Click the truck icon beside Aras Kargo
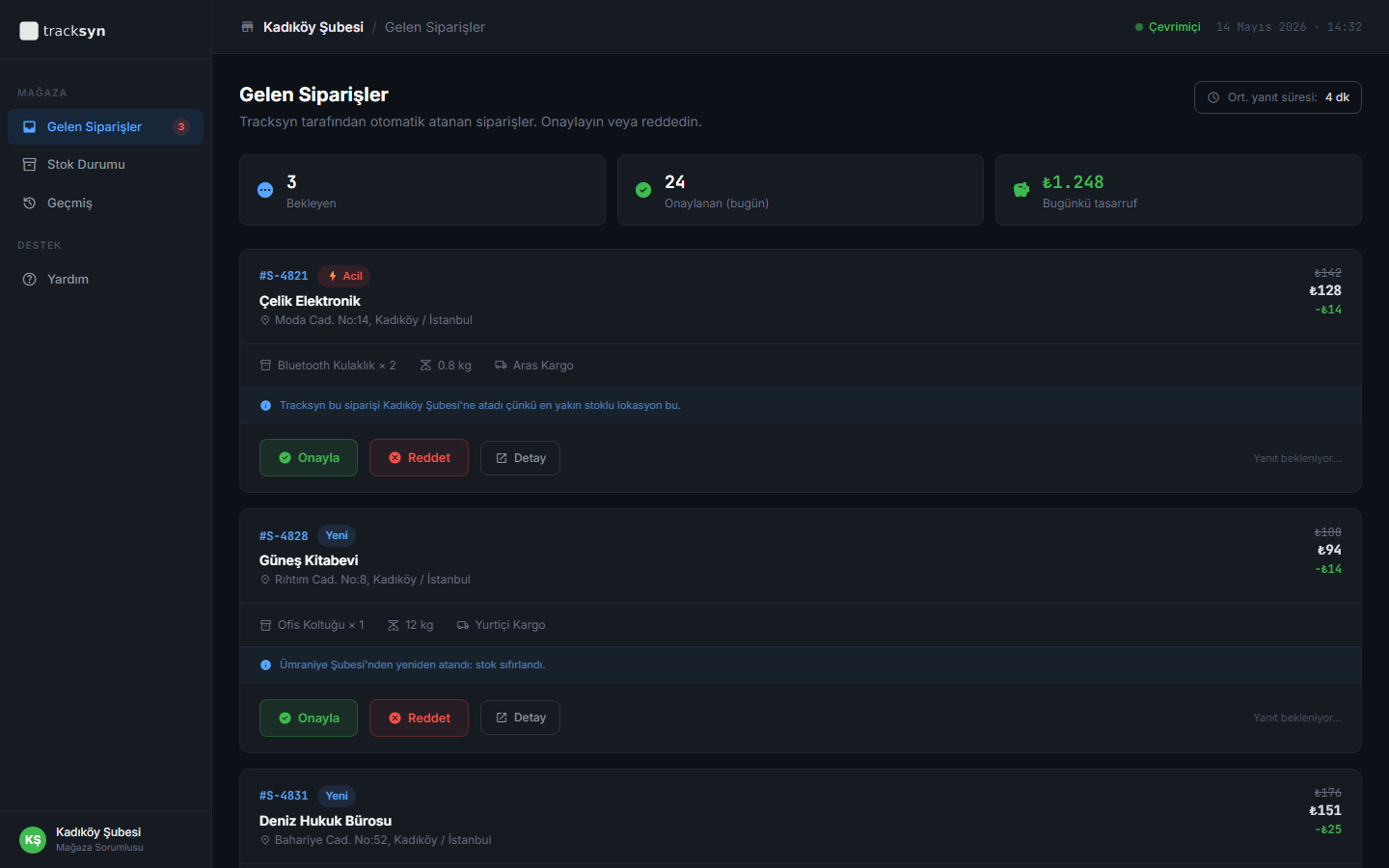This screenshot has height=868, width=1389. point(501,366)
